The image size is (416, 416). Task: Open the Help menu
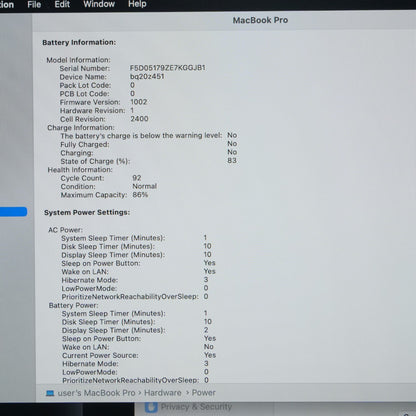pos(137,4)
